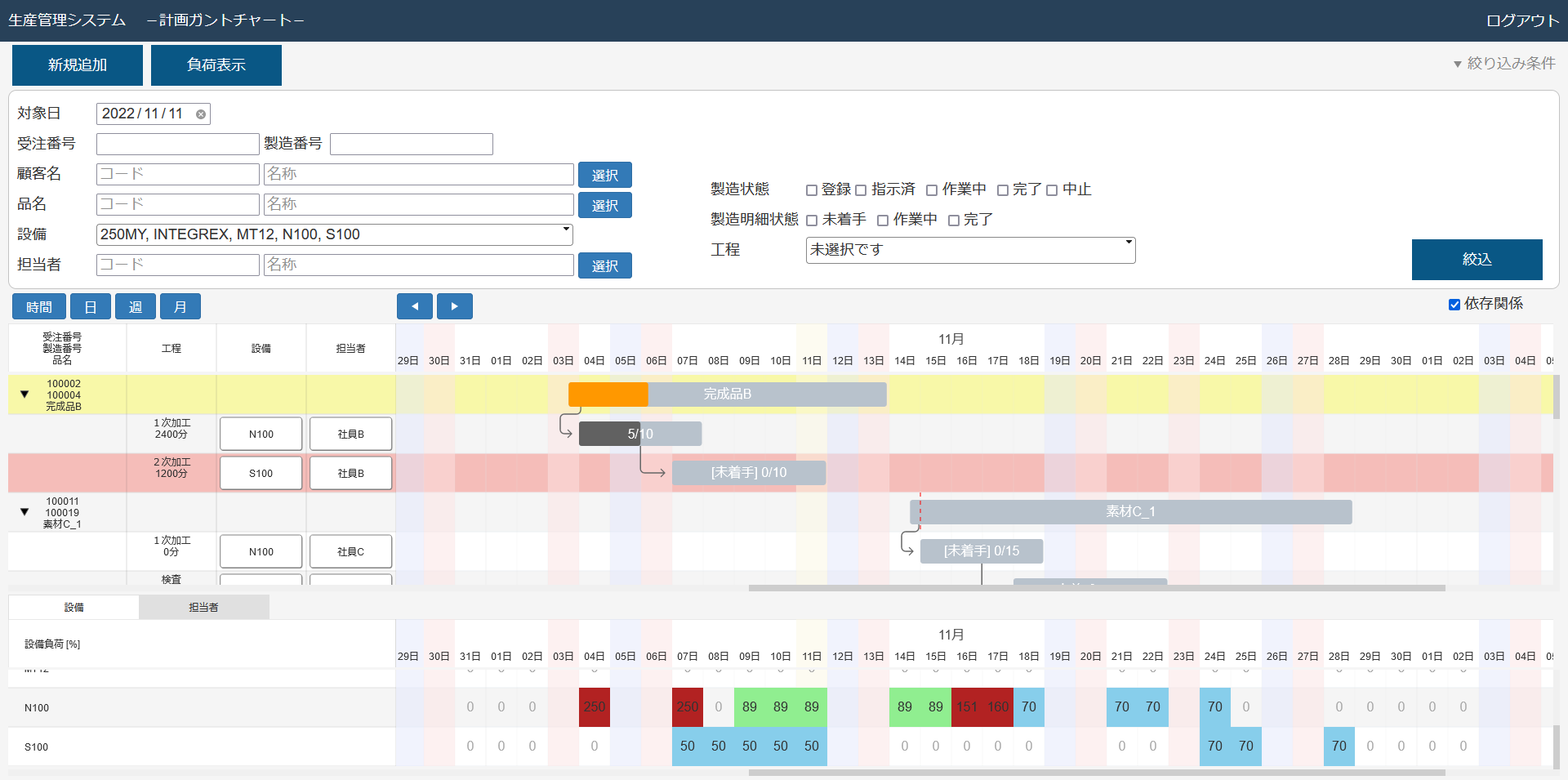
Task: Switch to the 担当者 load tab
Action: [203, 607]
